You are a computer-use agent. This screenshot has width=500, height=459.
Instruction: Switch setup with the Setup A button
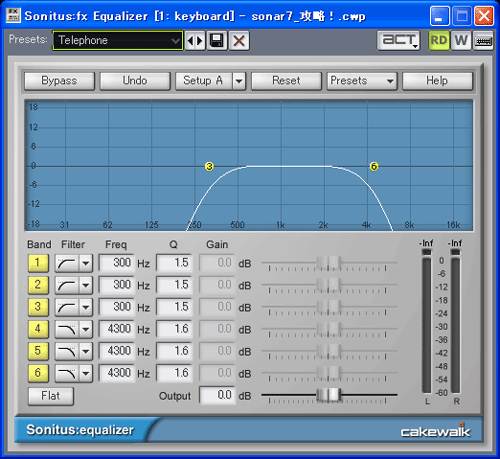pyautogui.click(x=204, y=81)
